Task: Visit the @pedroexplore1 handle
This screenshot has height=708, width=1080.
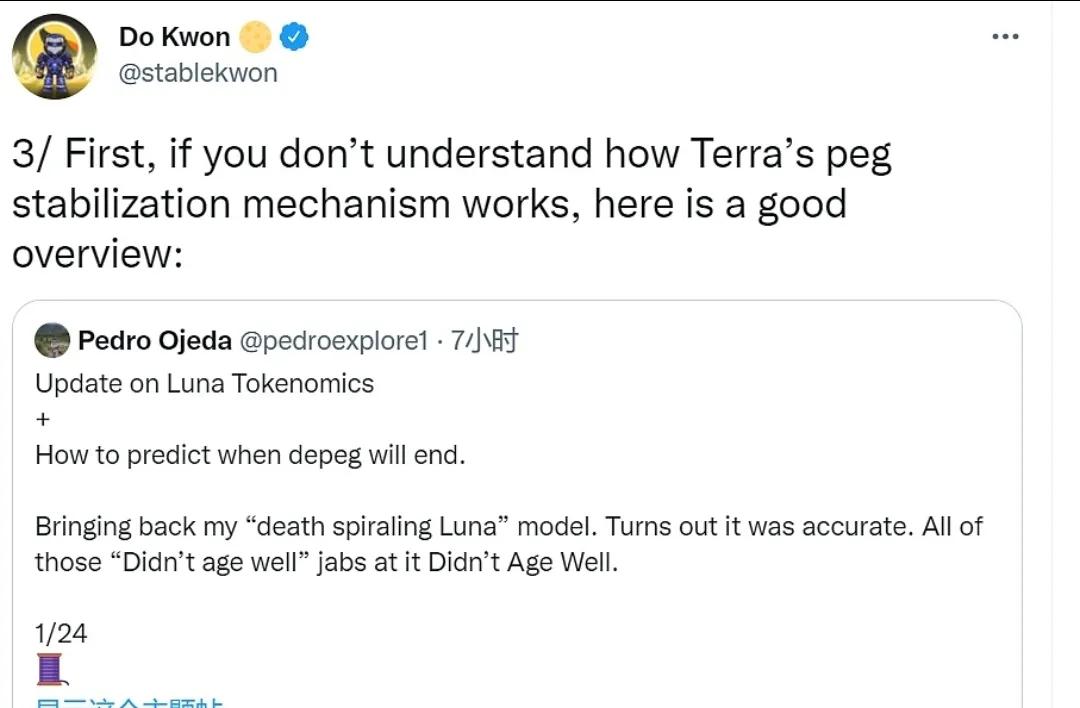Action: pyautogui.click(x=334, y=341)
